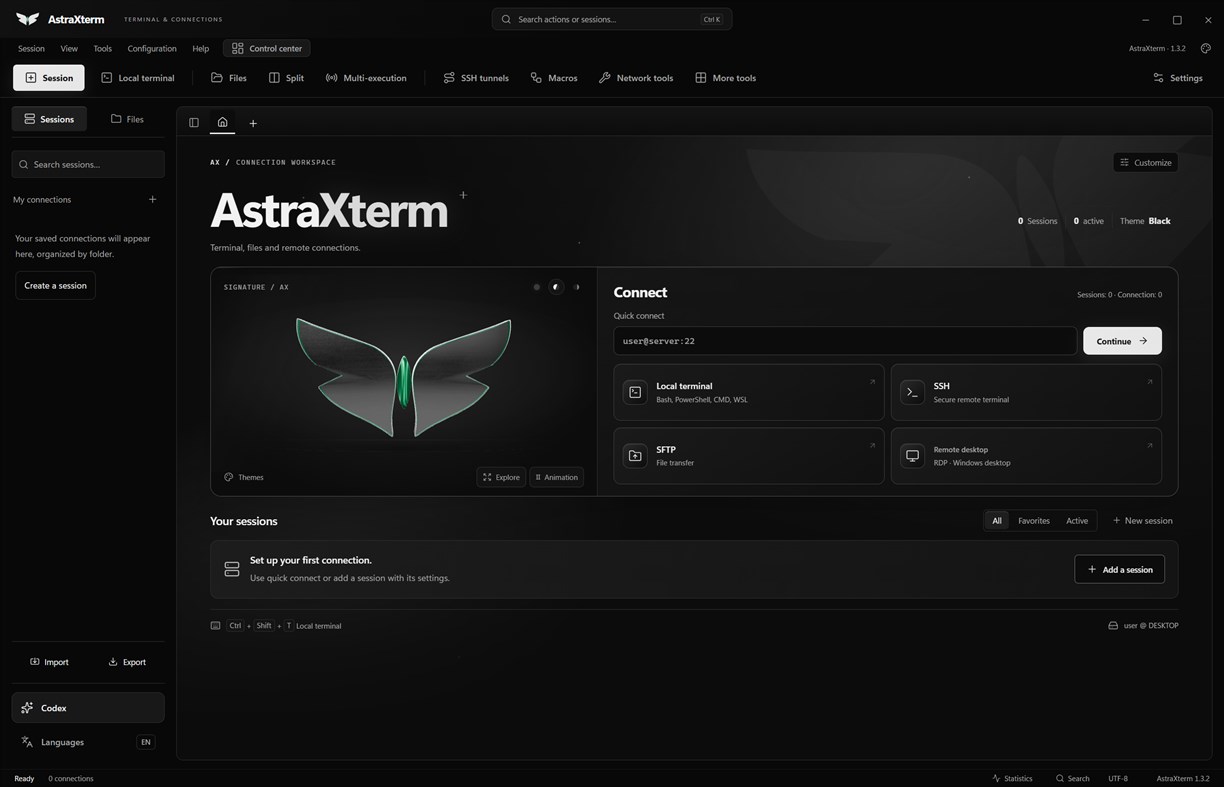Open the Remote desktop card
This screenshot has width=1224, height=787.
coord(1026,456)
